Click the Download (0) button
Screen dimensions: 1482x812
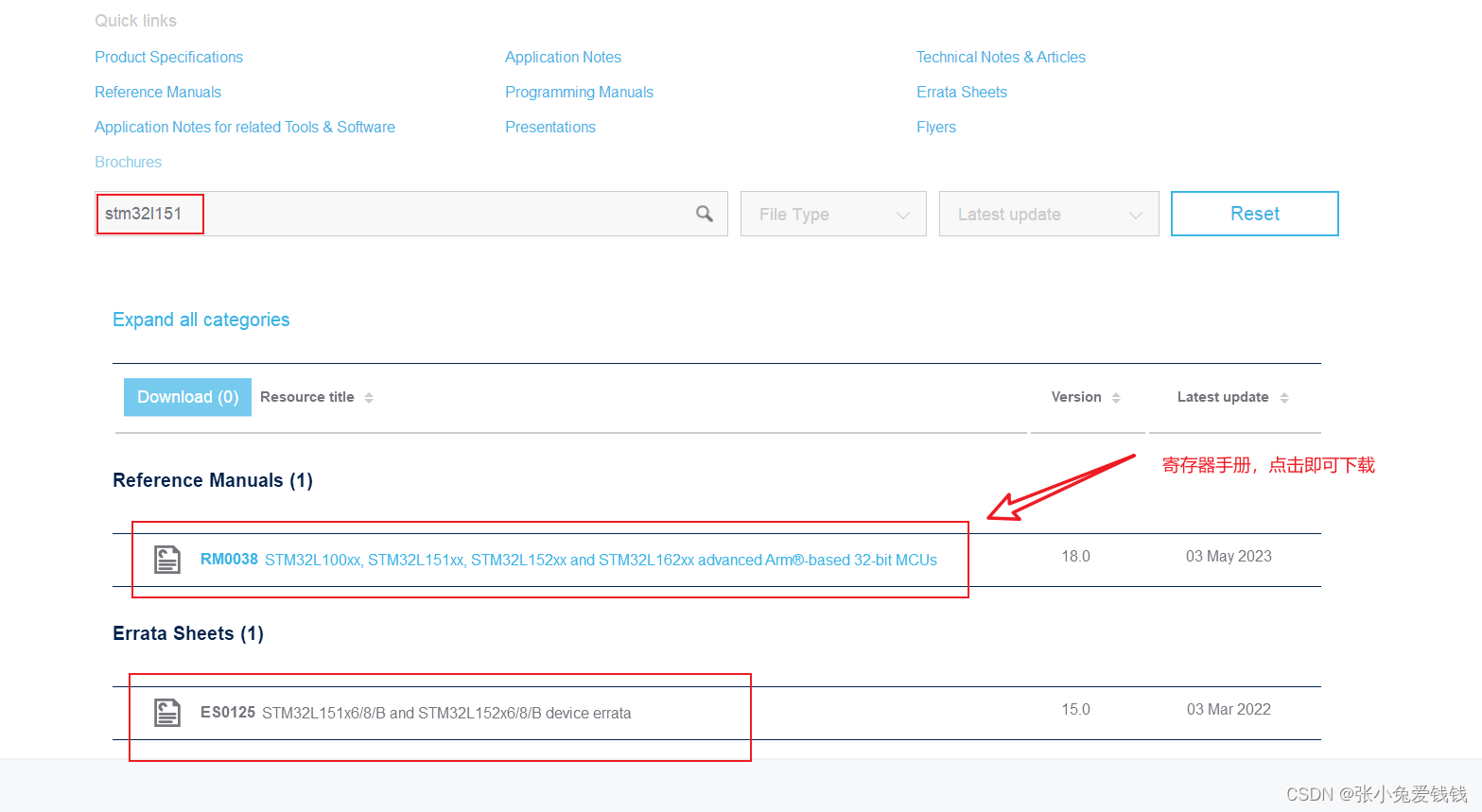(x=187, y=397)
